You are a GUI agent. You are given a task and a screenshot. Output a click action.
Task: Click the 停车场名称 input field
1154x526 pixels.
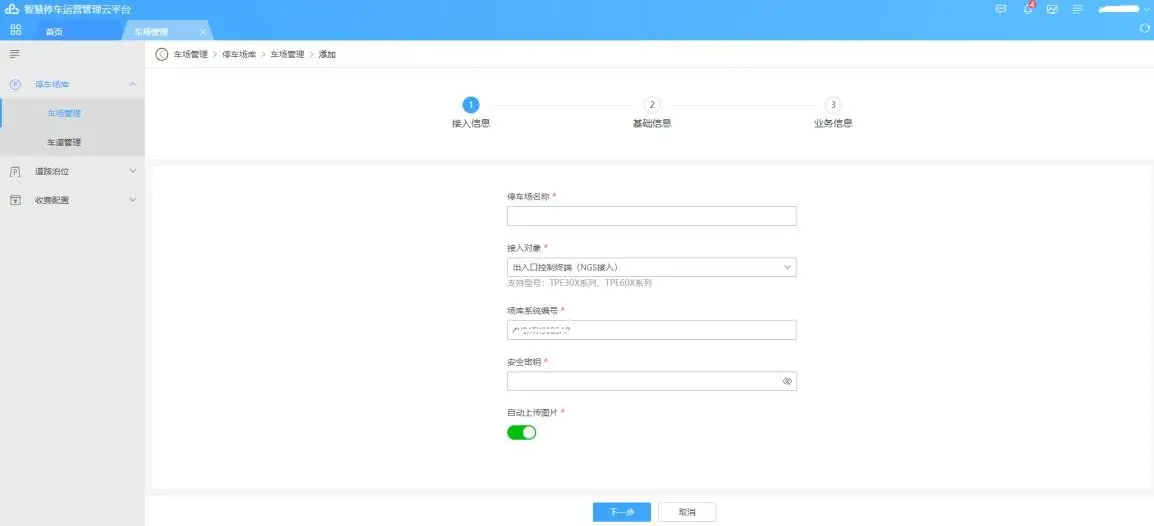pos(651,216)
